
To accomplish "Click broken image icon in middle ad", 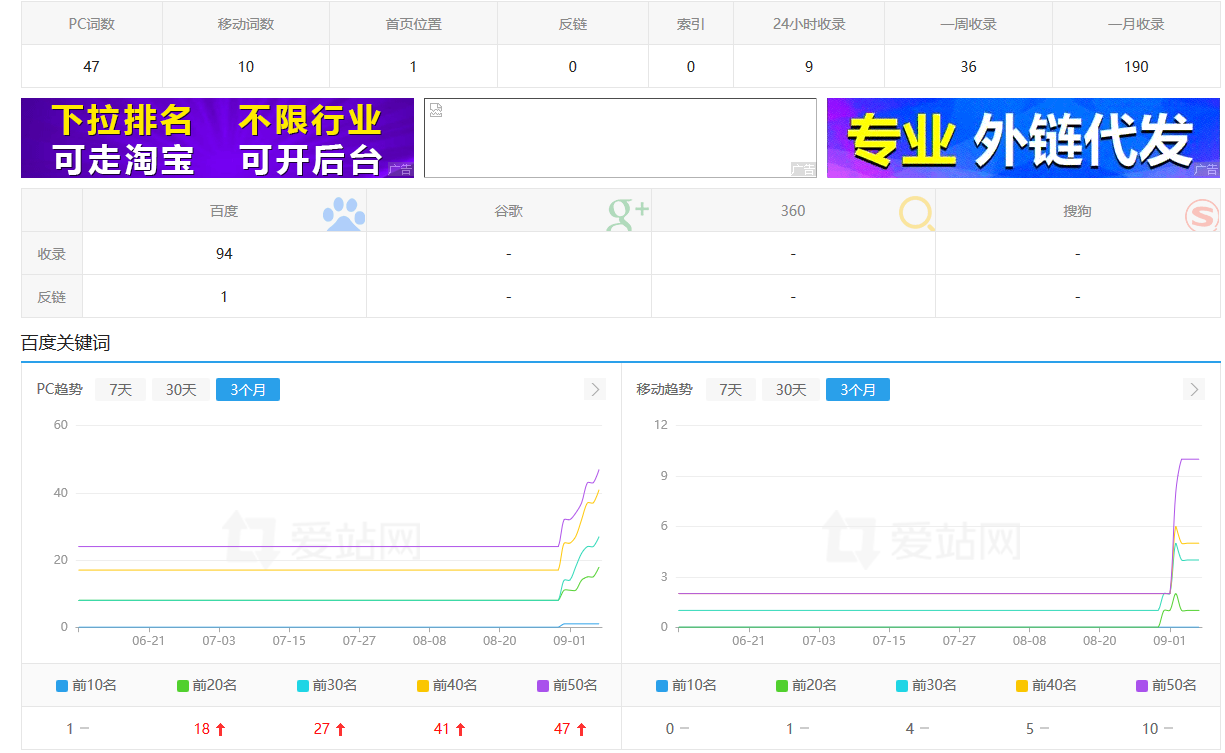I will (436, 110).
